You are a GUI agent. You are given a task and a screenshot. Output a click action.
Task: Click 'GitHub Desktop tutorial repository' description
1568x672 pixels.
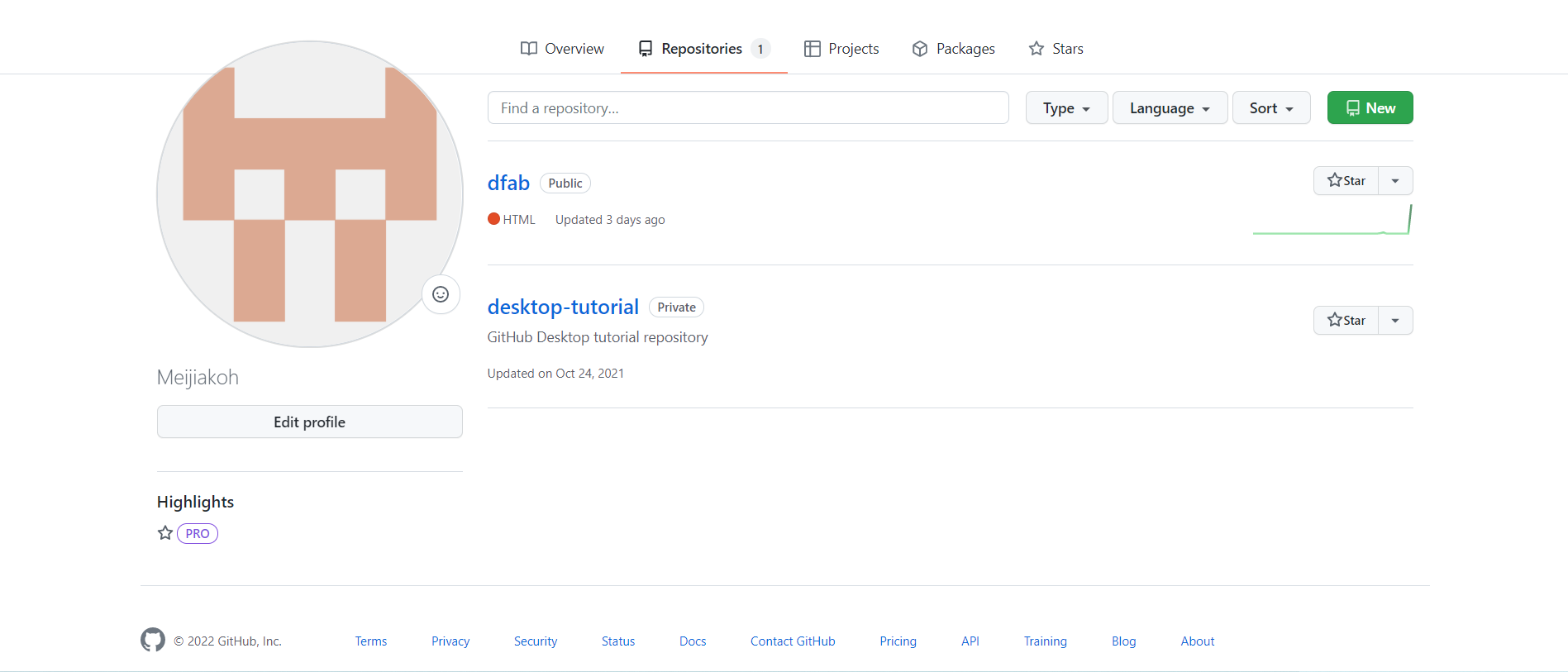pos(598,337)
